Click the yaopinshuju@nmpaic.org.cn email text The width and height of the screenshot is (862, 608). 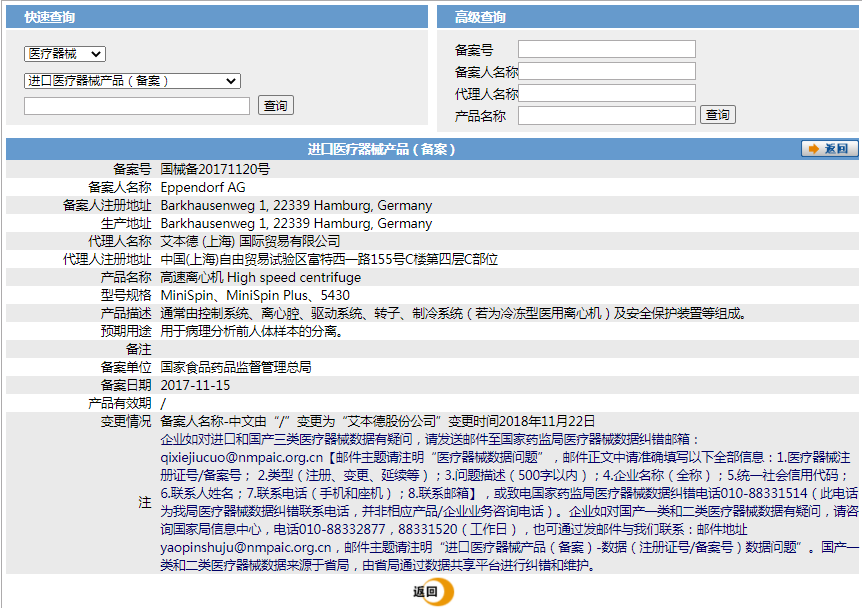[246, 548]
